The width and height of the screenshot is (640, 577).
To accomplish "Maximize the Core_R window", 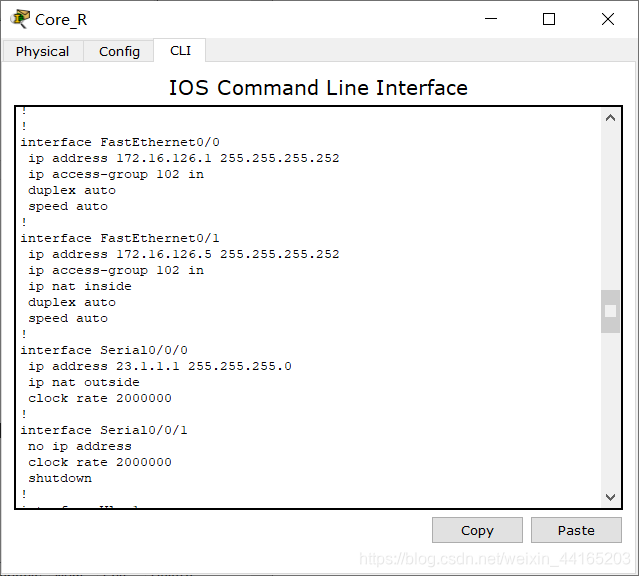I will [x=549, y=19].
